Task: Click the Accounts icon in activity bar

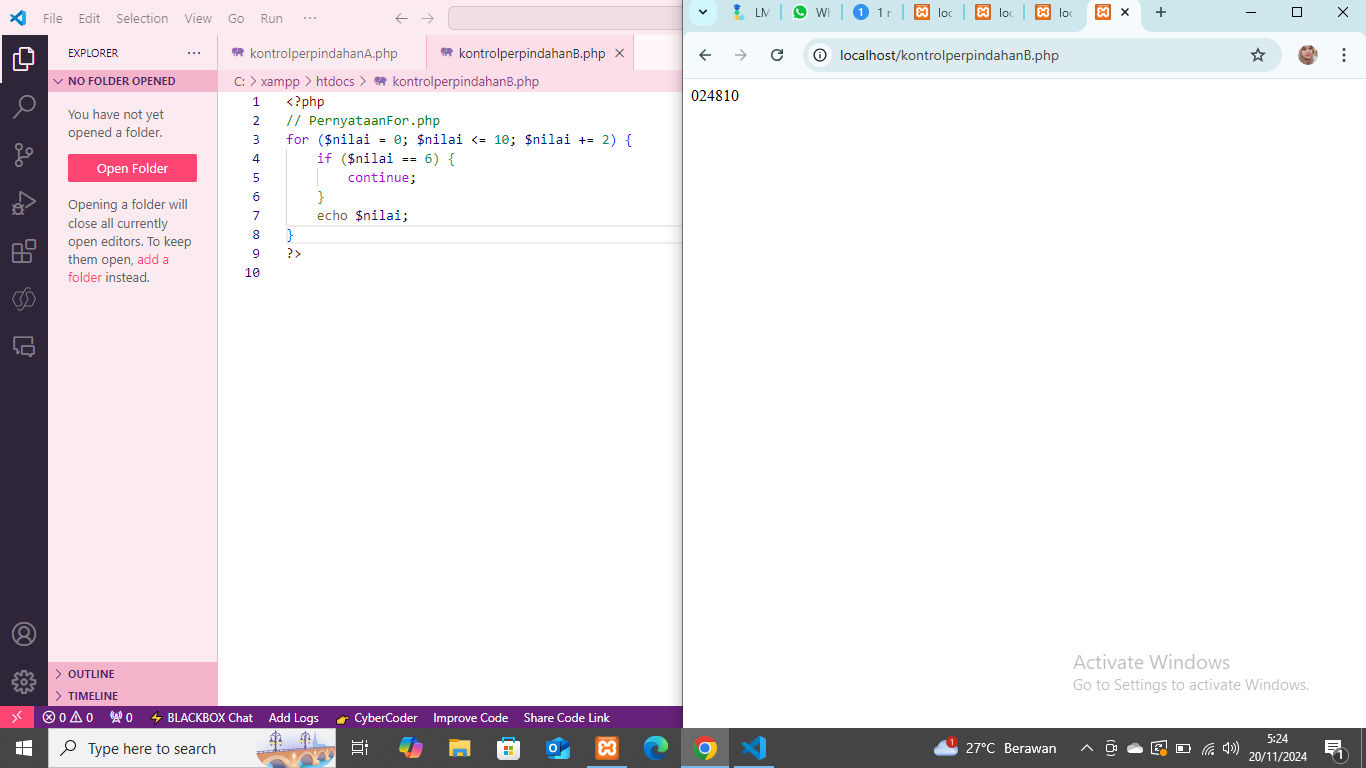Action: 24,635
